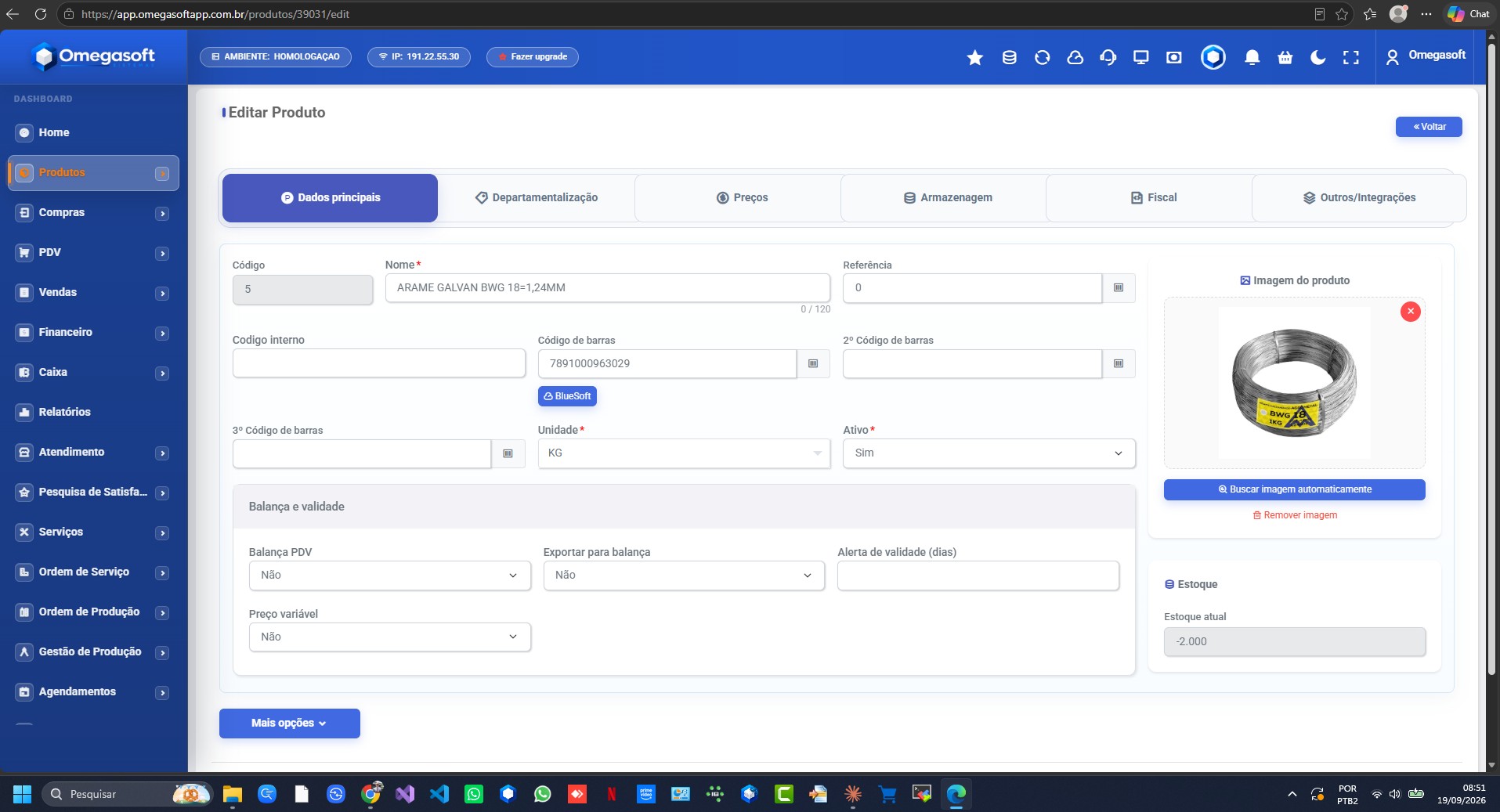This screenshot has width=1500, height=812.
Task: Toggle dark mode moon icon
Action: pyautogui.click(x=1318, y=57)
